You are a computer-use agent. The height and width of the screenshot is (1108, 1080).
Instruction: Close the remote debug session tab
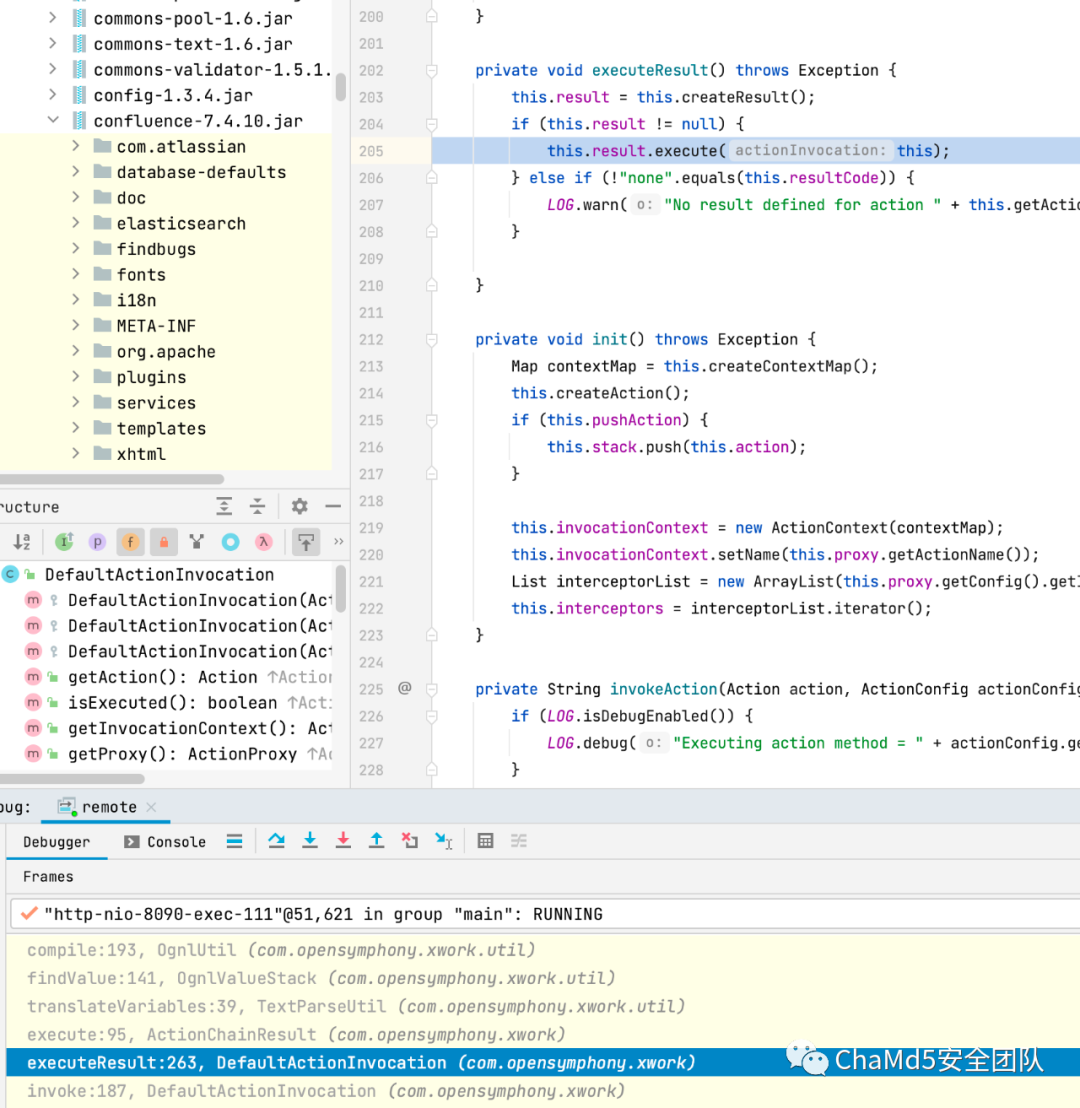click(151, 807)
